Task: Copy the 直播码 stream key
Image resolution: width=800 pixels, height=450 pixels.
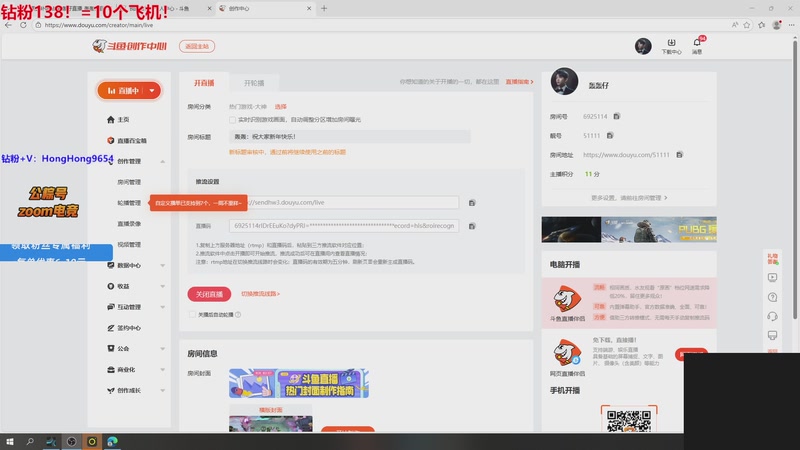Action: 472,226
